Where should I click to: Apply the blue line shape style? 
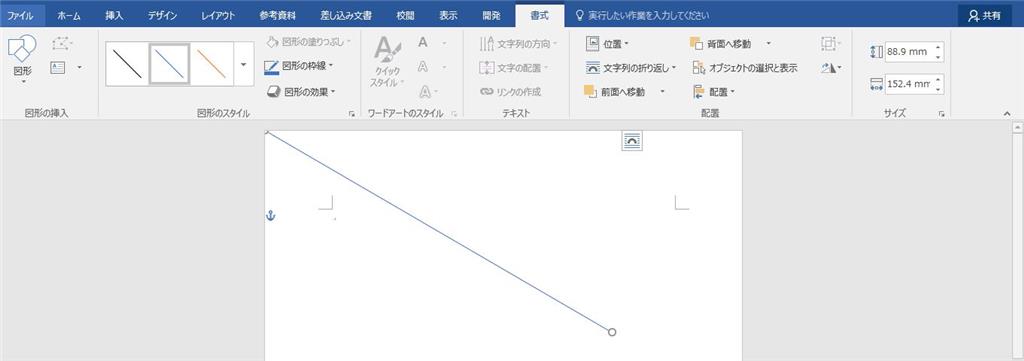coord(170,64)
